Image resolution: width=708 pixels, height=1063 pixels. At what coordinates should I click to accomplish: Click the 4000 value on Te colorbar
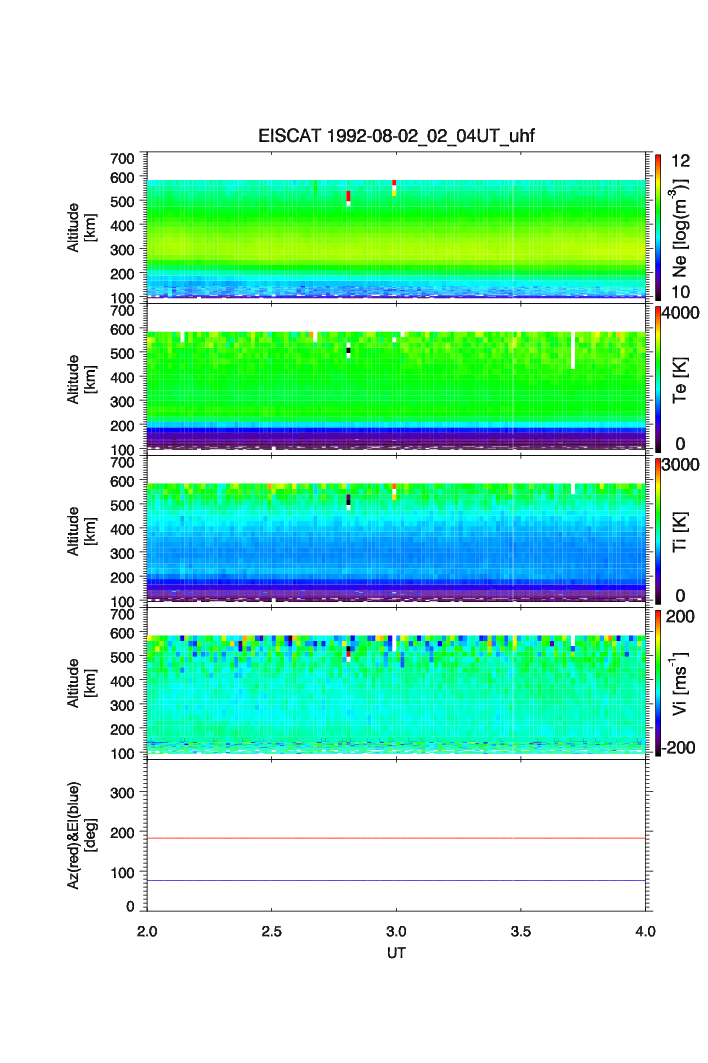[680, 313]
